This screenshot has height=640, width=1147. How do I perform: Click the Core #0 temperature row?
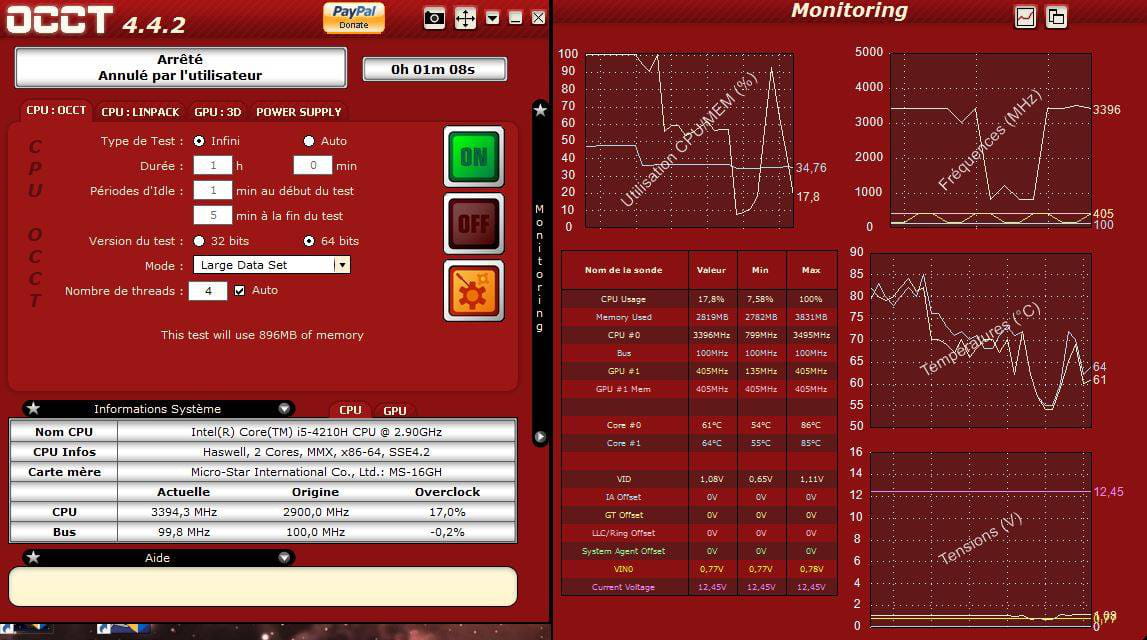tap(699, 425)
